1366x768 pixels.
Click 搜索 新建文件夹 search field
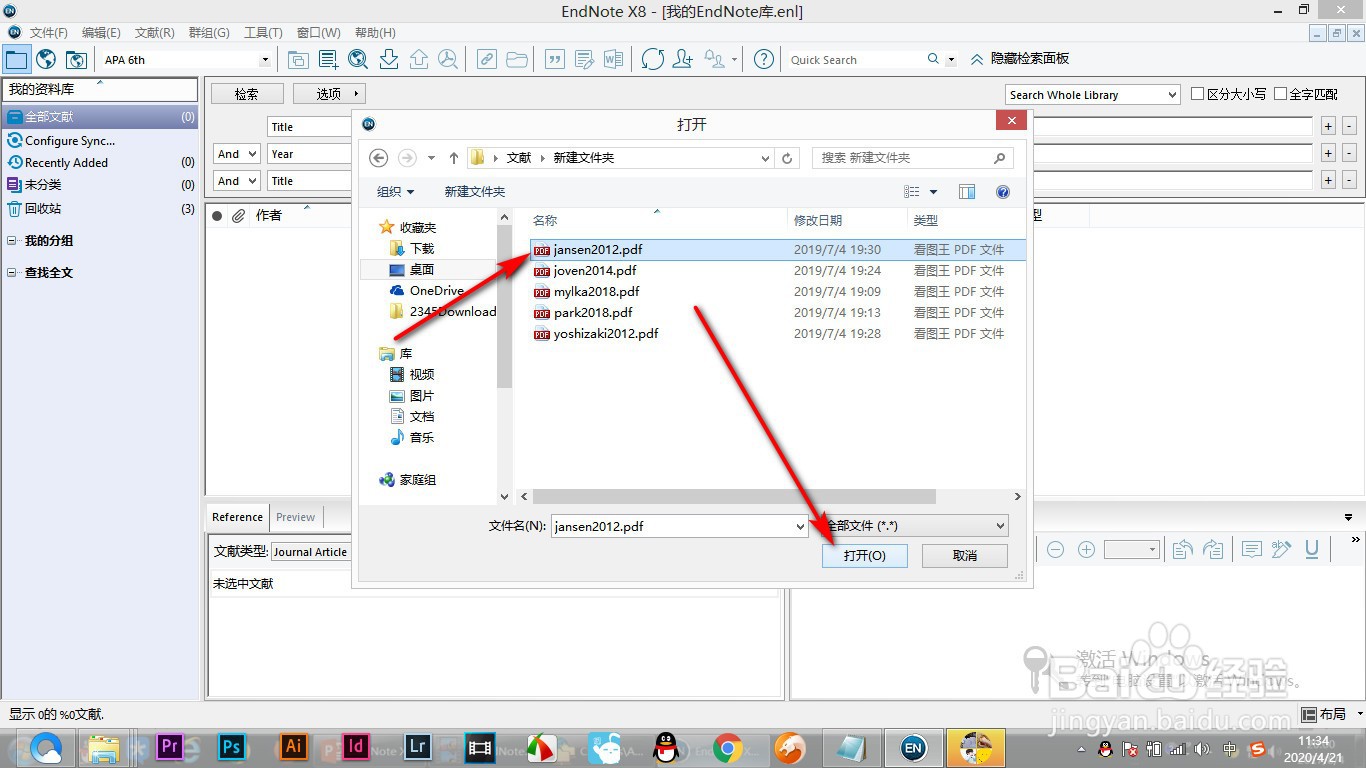[x=914, y=158]
